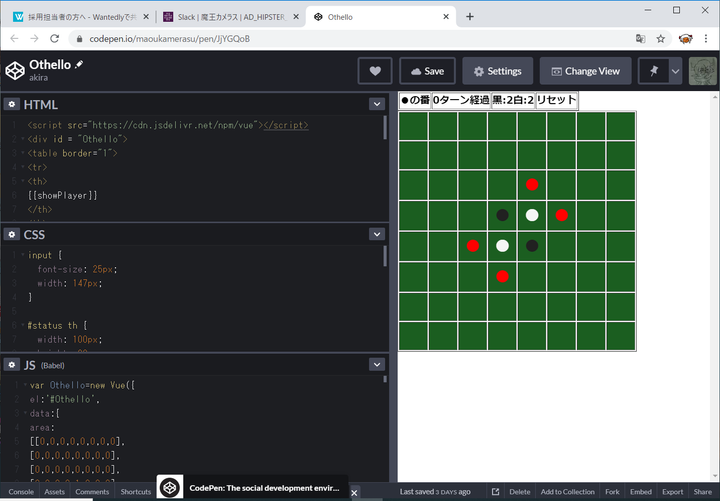Pin this pen with the pin icon

coord(653,71)
